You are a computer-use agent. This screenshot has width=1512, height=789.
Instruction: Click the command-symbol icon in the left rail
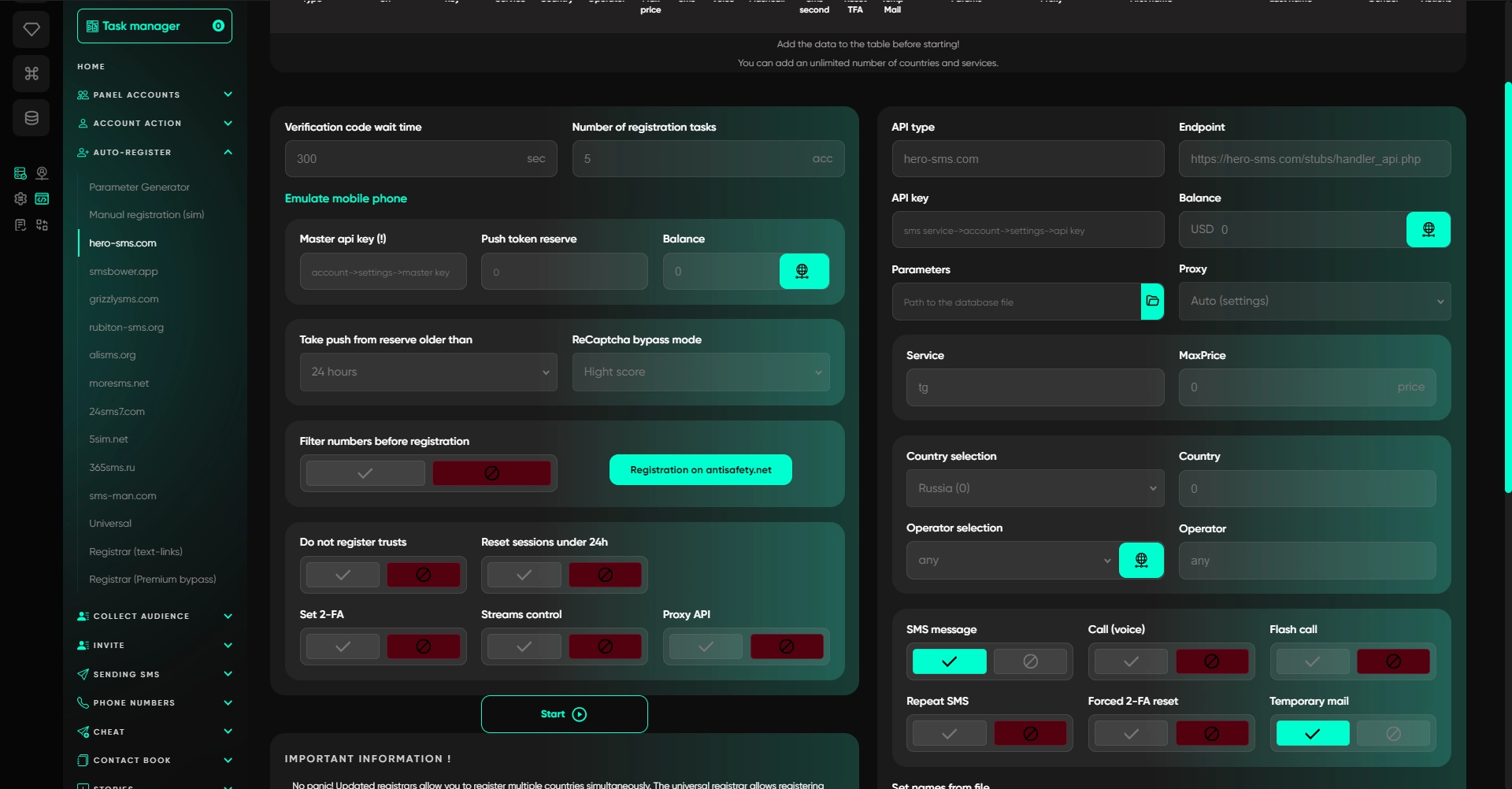[31, 73]
